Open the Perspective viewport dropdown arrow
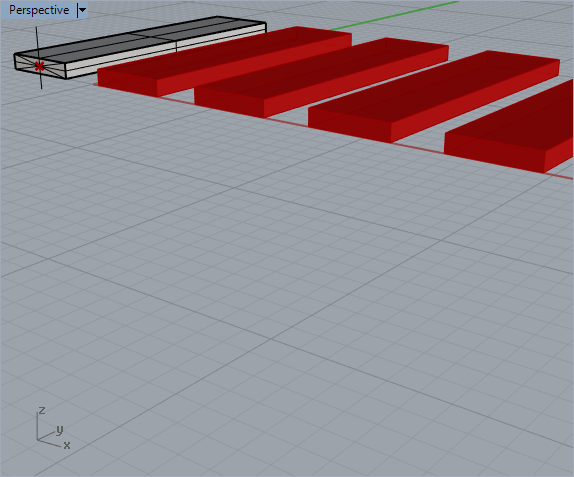 pyautogui.click(x=82, y=10)
